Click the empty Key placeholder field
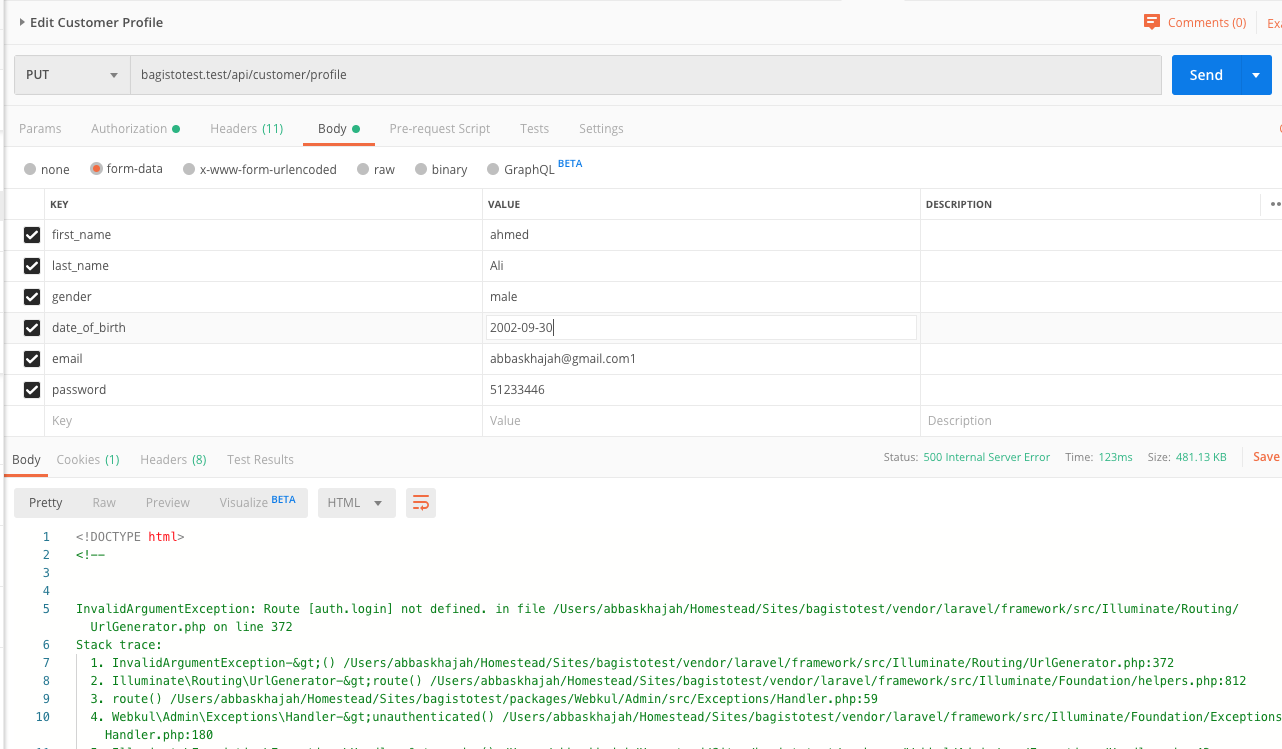Image resolution: width=1282 pixels, height=749 pixels. [x=264, y=421]
